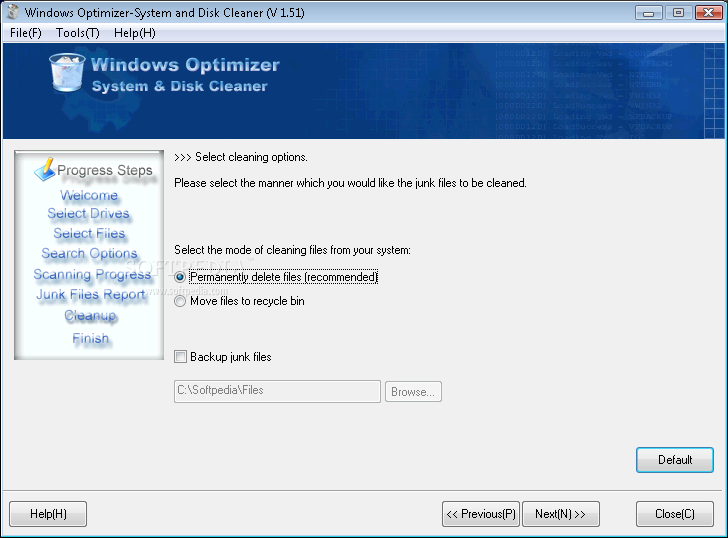This screenshot has width=728, height=538.
Task: Click the Windows Optimizer banner title
Action: coord(185,65)
